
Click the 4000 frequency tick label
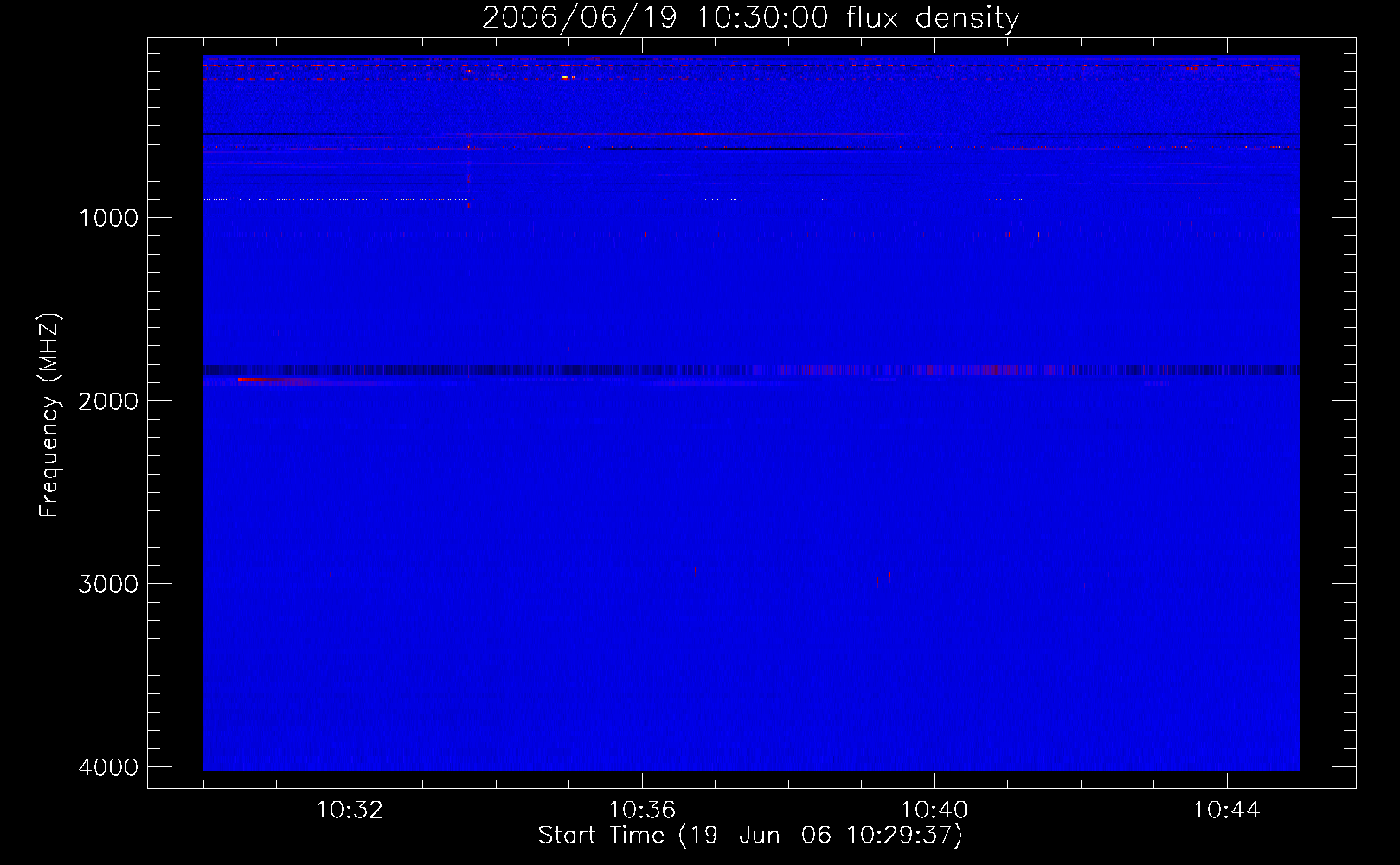coord(108,767)
